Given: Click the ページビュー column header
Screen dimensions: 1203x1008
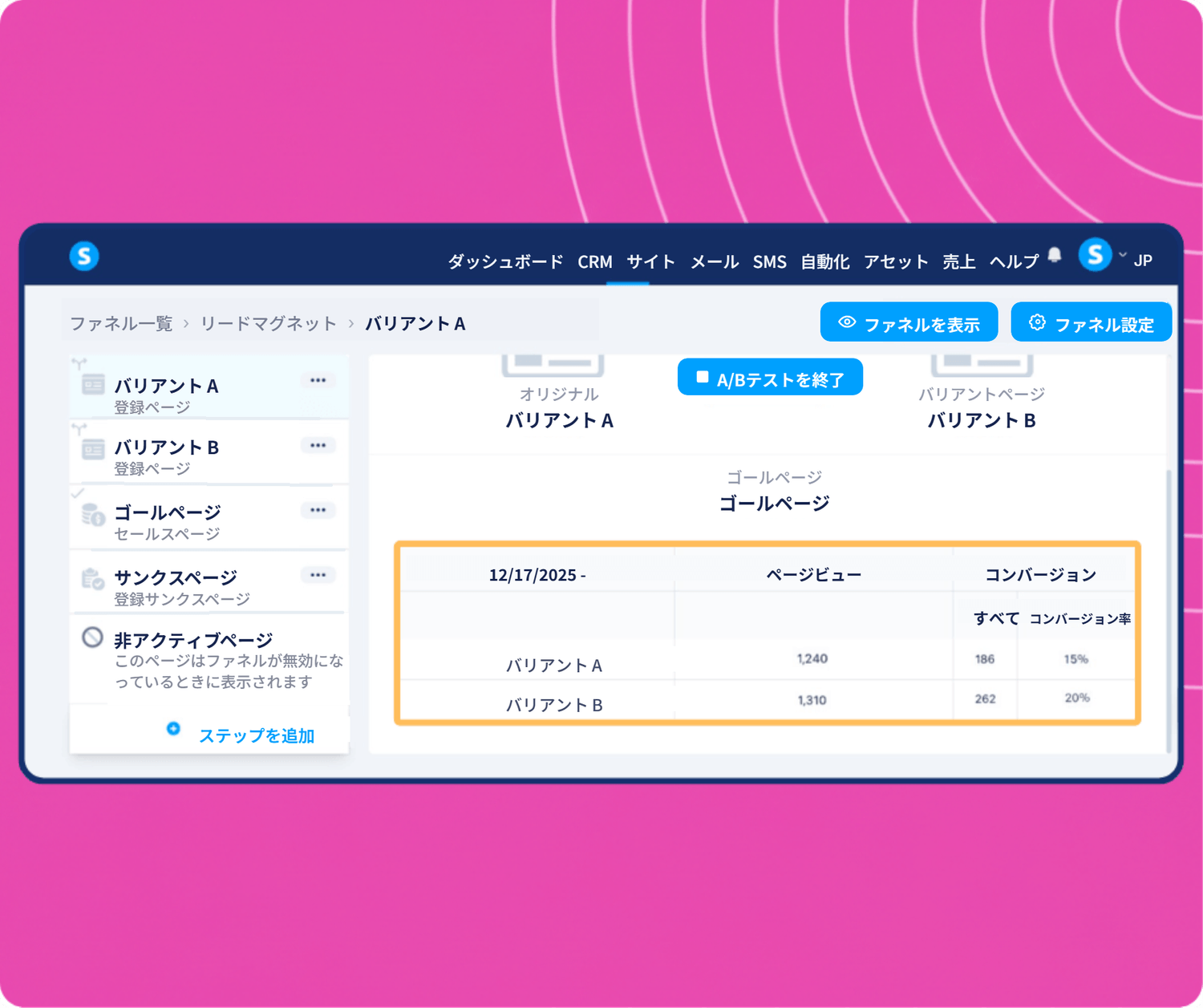Looking at the screenshot, I should coord(814,575).
